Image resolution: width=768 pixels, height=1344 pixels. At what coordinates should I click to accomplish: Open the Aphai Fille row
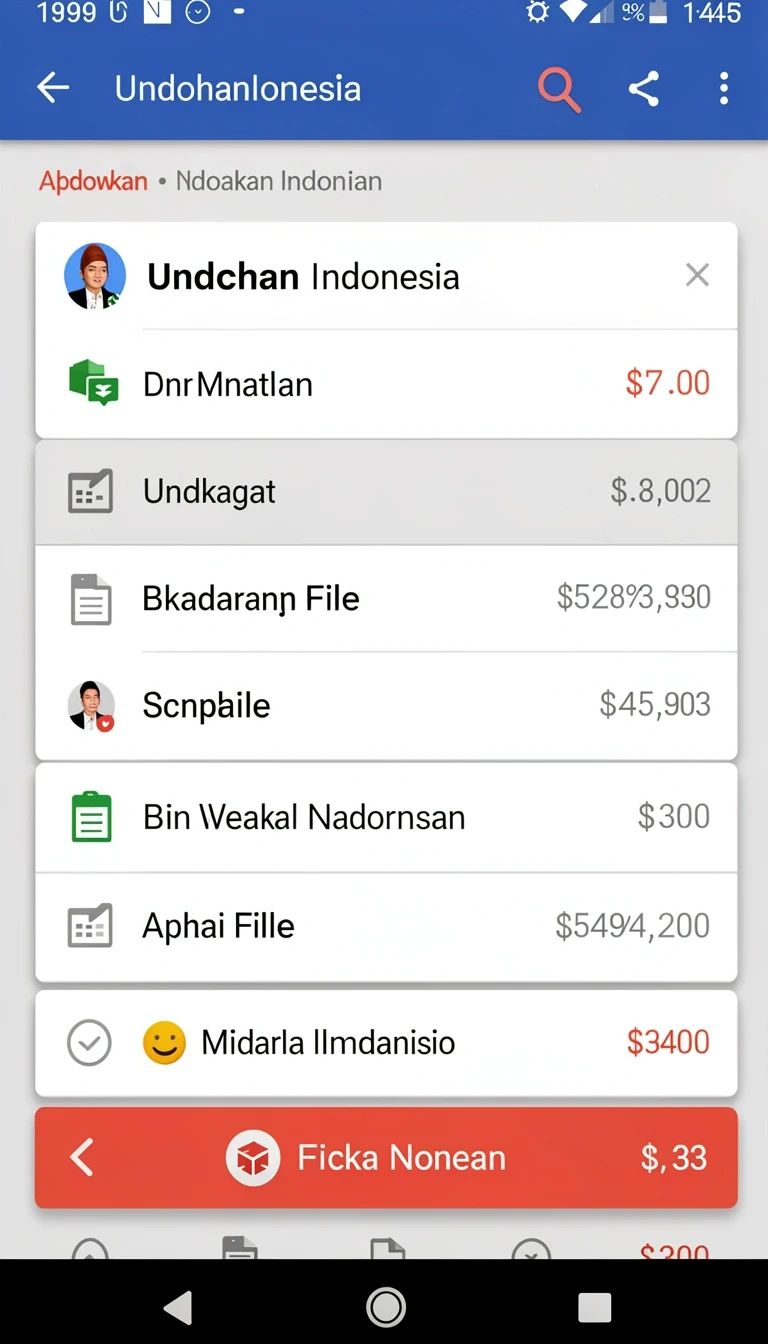pos(386,926)
